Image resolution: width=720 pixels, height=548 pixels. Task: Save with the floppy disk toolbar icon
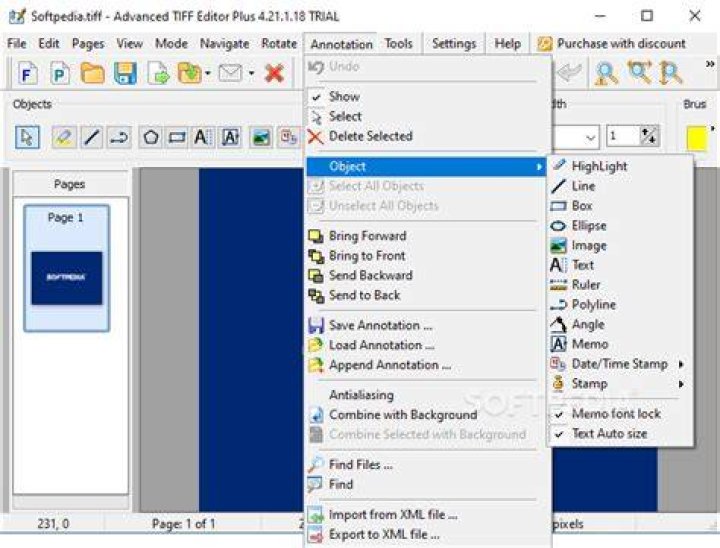[x=125, y=73]
